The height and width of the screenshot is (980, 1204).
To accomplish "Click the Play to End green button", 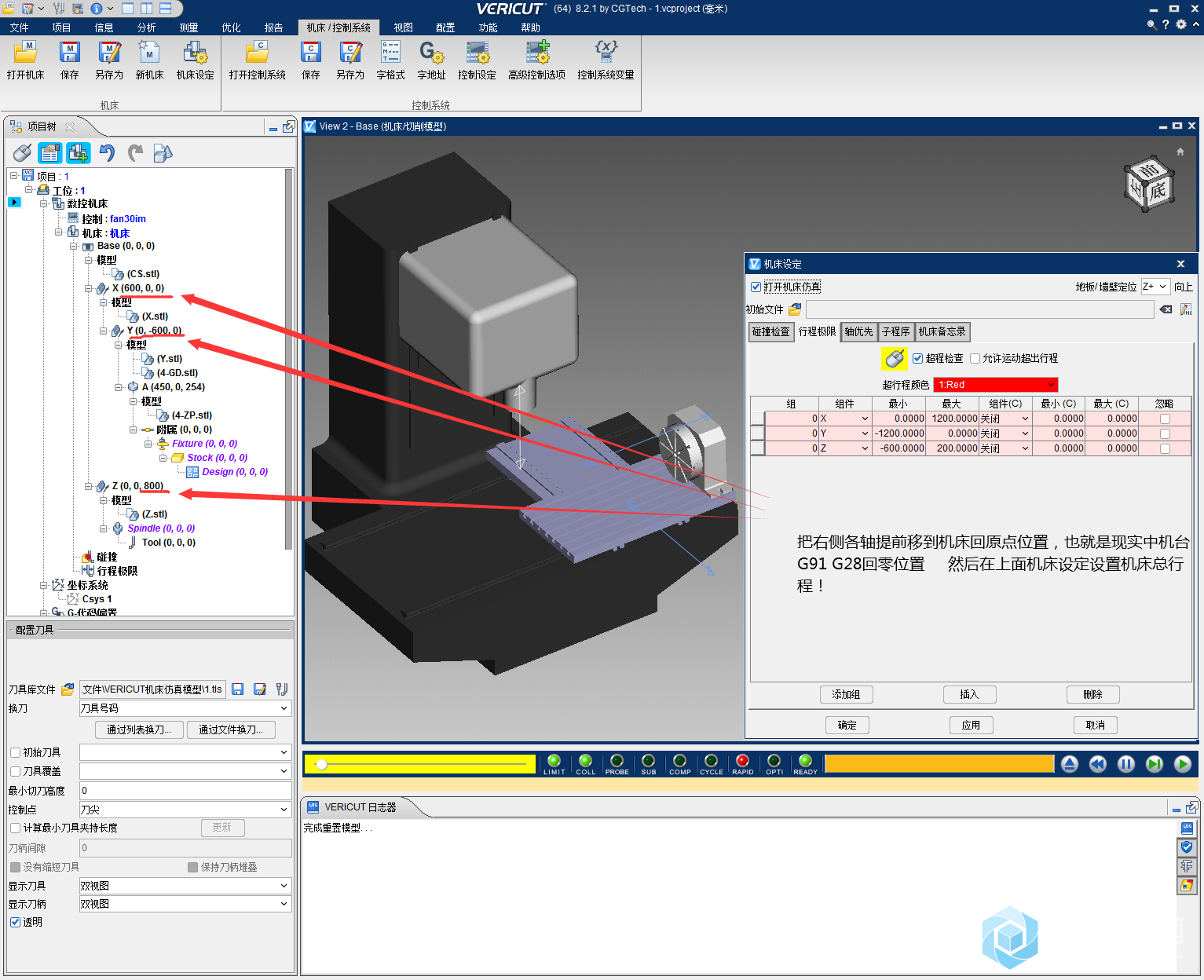I will (x=1182, y=764).
